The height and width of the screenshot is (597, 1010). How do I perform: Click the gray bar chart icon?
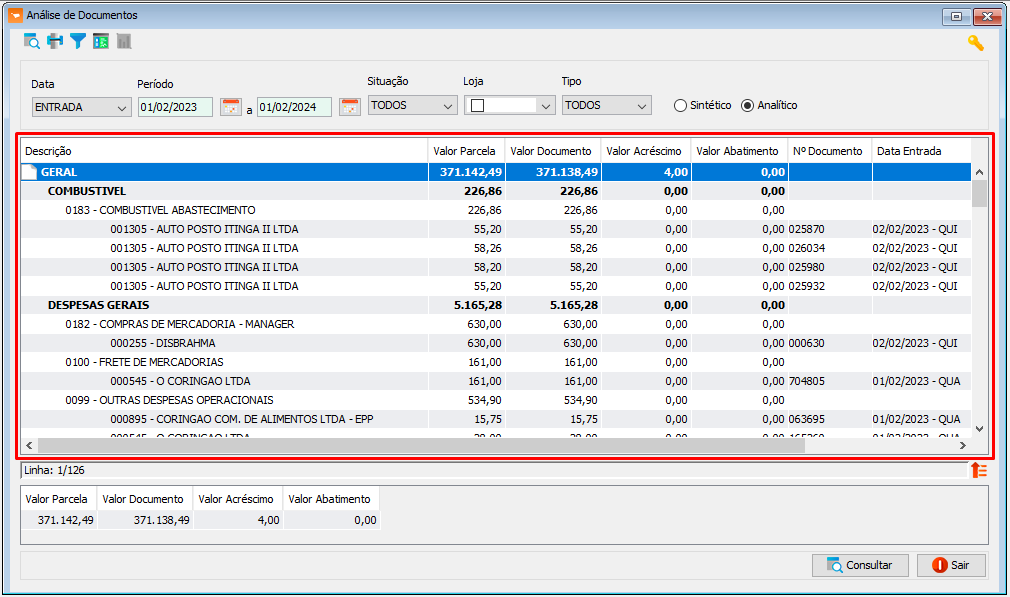[x=124, y=42]
